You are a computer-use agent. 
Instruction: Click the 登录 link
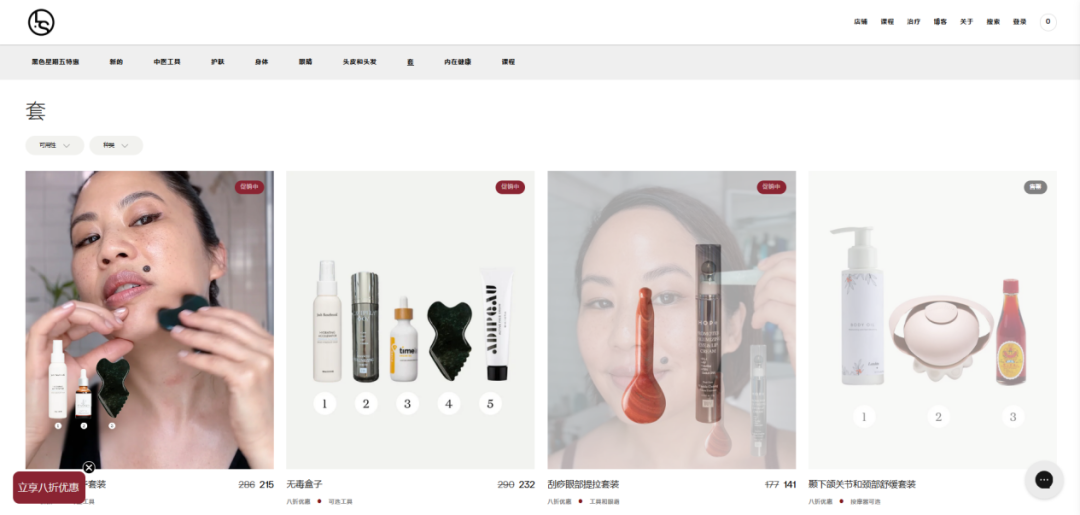coord(1019,22)
